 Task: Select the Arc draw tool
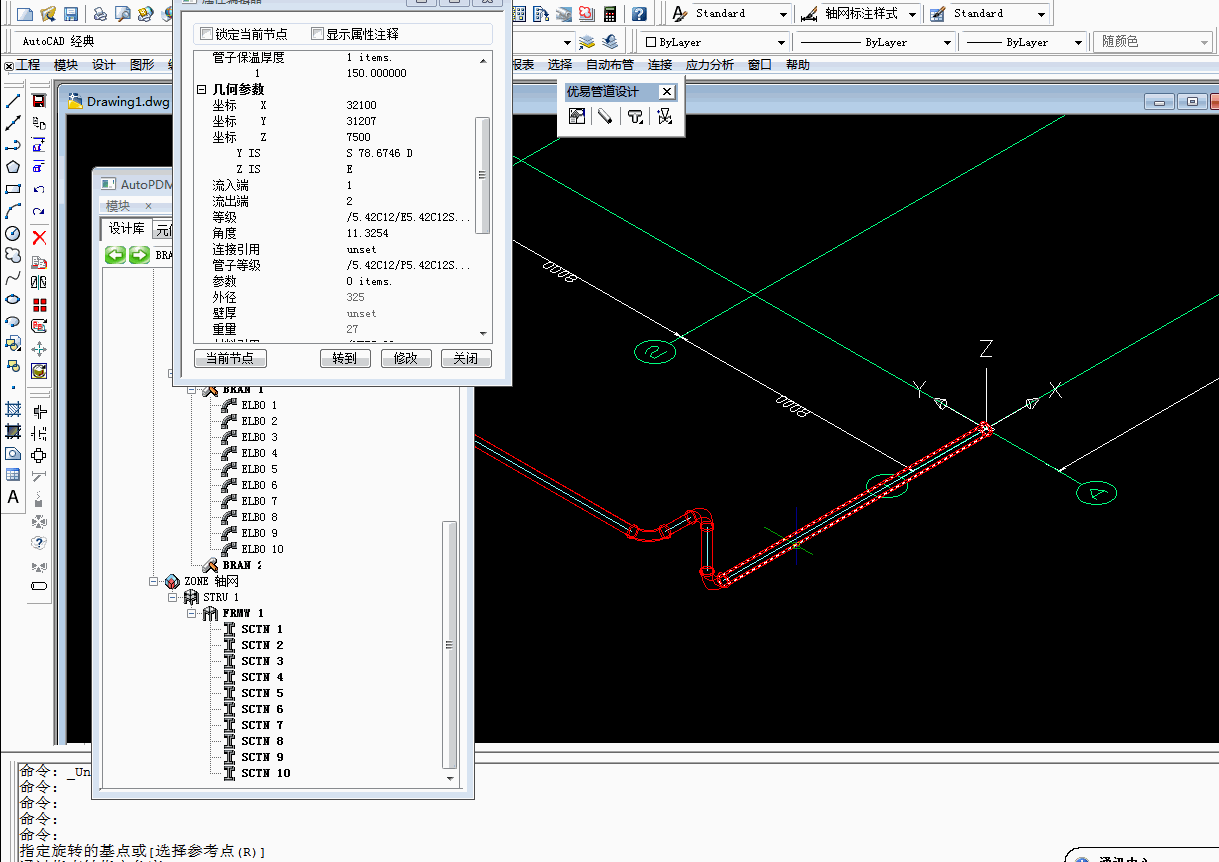click(13, 211)
